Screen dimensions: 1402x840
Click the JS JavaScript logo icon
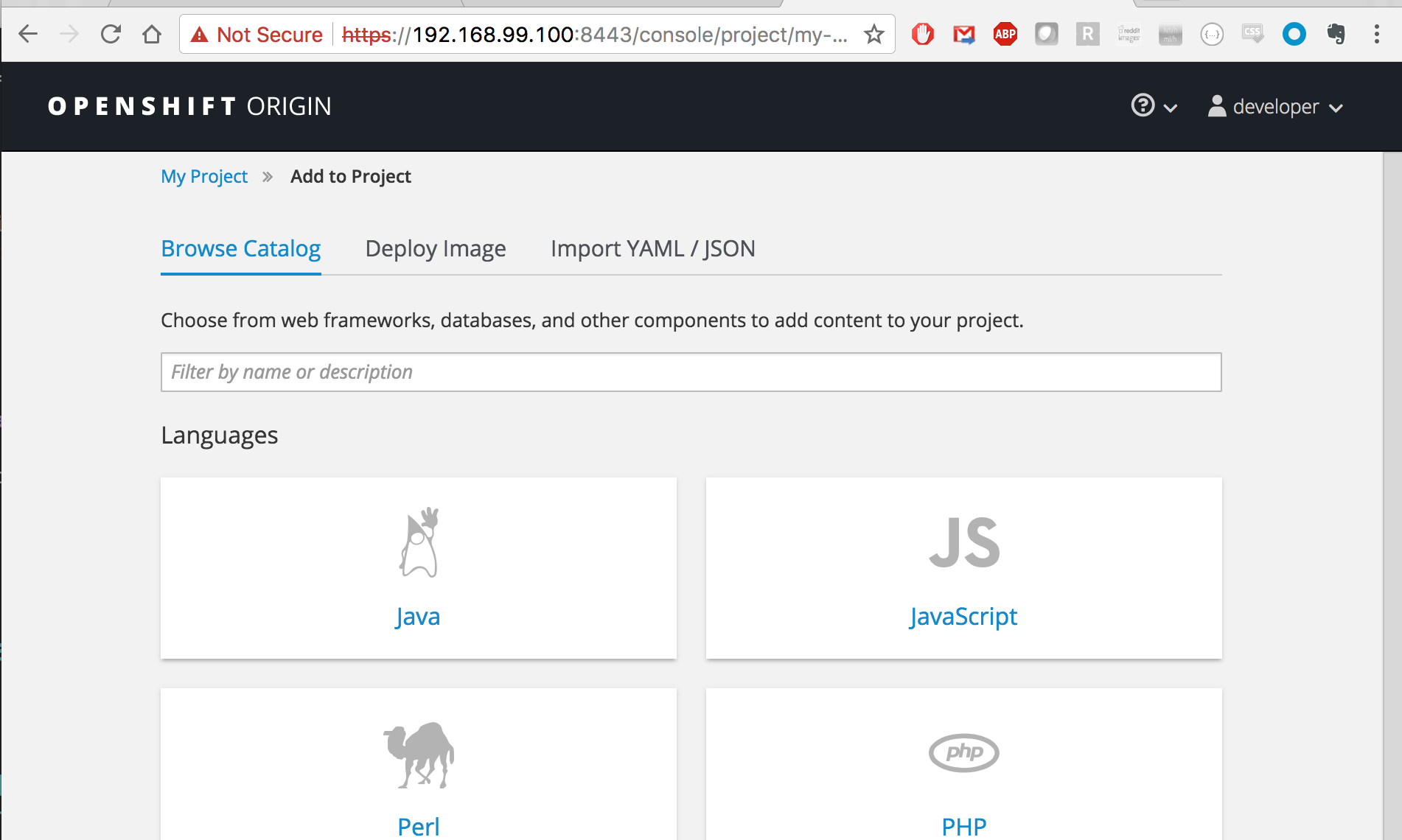pos(964,542)
